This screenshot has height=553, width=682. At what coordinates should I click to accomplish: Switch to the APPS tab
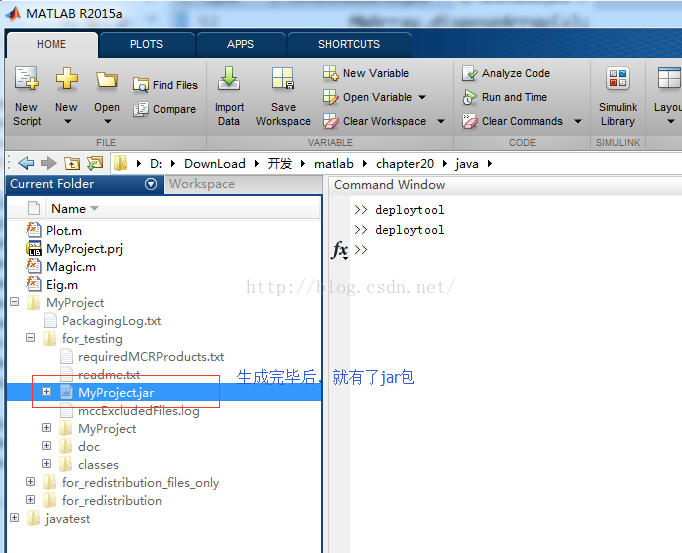tap(241, 44)
